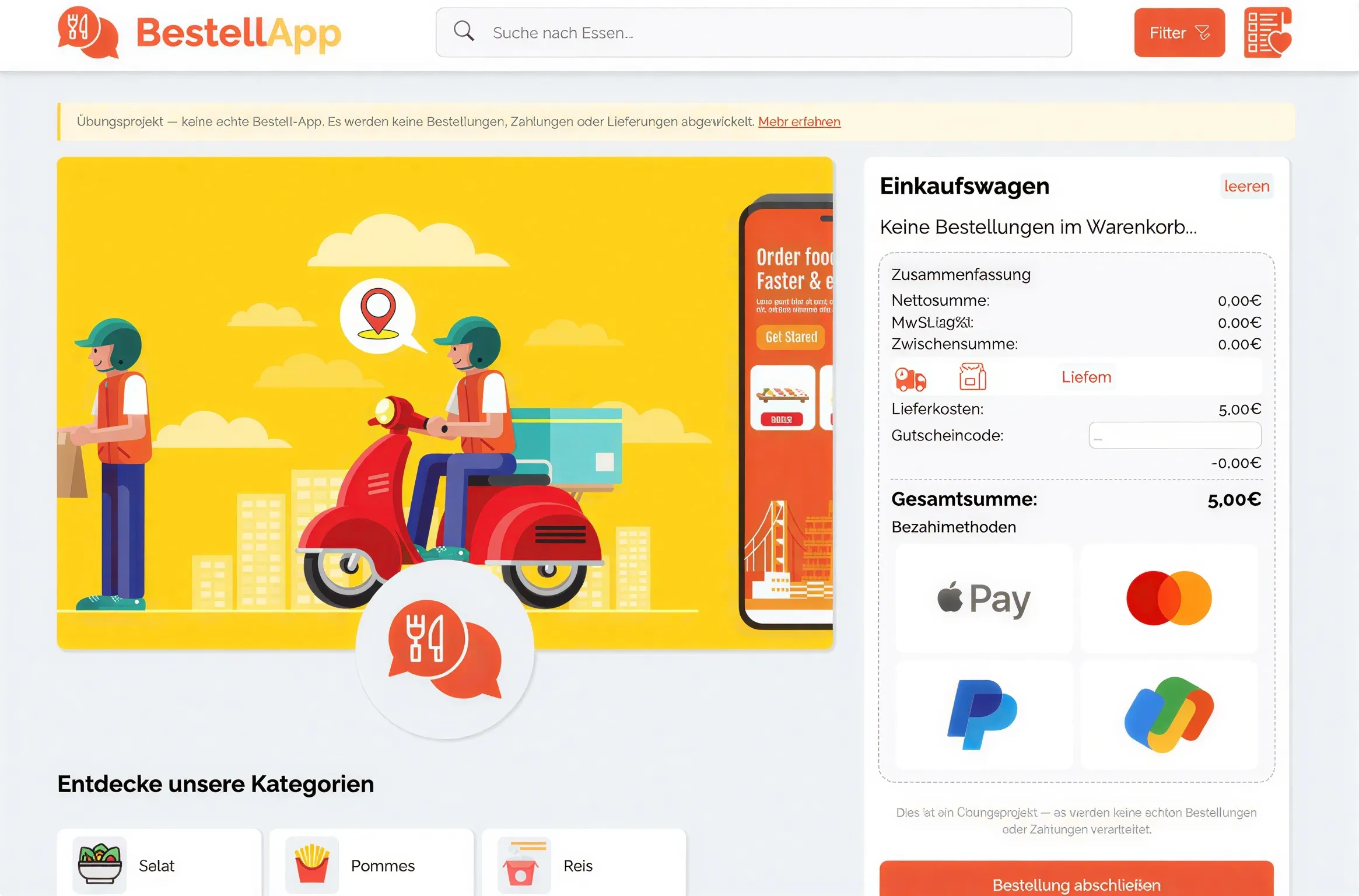Image resolution: width=1359 pixels, height=896 pixels.
Task: Click the delivery scooter hero banner
Action: (445, 402)
